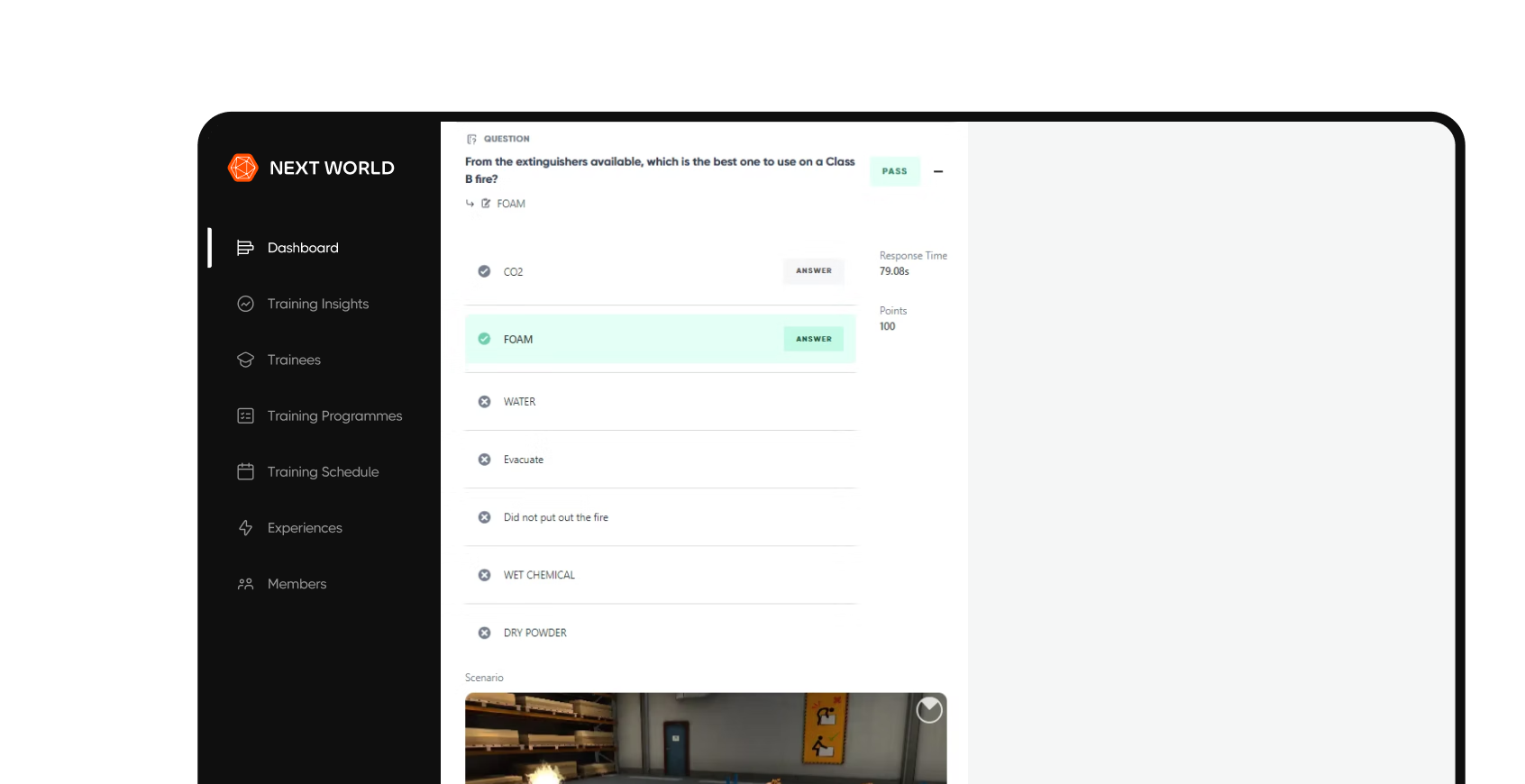Viewport: 1525px width, 784px height.
Task: Open Training Schedule section
Action: coord(324,471)
